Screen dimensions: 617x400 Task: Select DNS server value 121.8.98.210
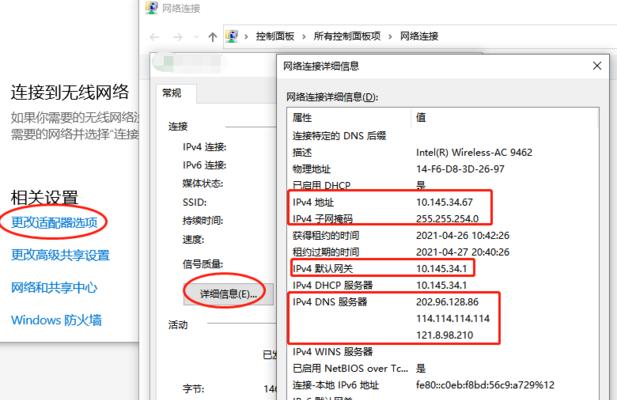[x=445, y=335]
